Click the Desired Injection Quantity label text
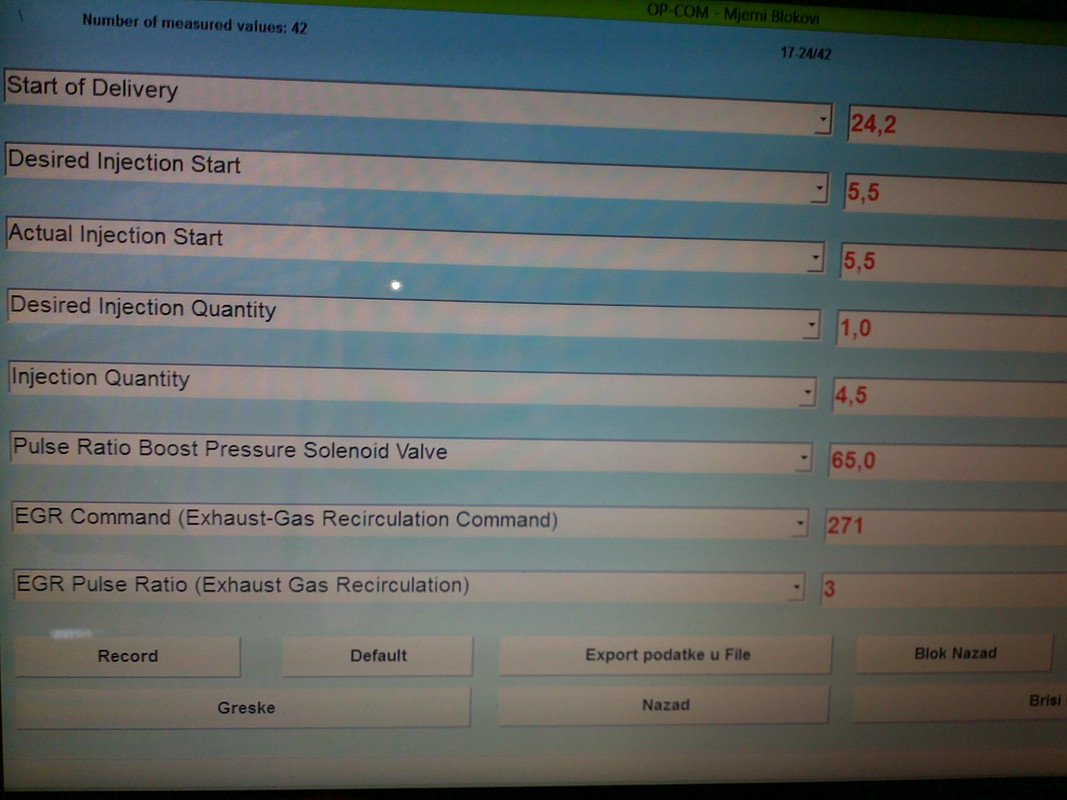1067x800 pixels. pyautogui.click(x=143, y=307)
